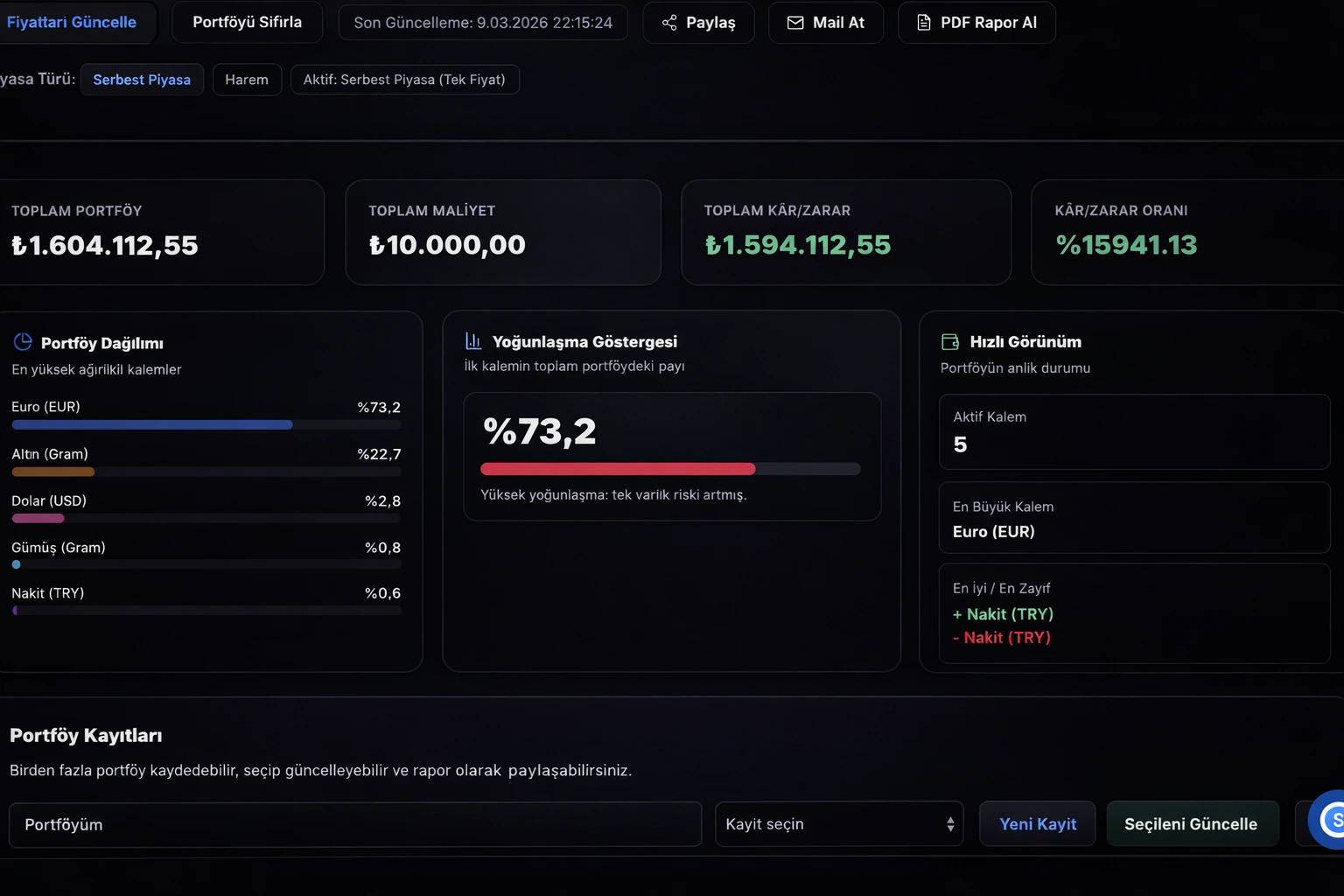
Task: Click the envelope icon in Mail At
Action: [795, 23]
